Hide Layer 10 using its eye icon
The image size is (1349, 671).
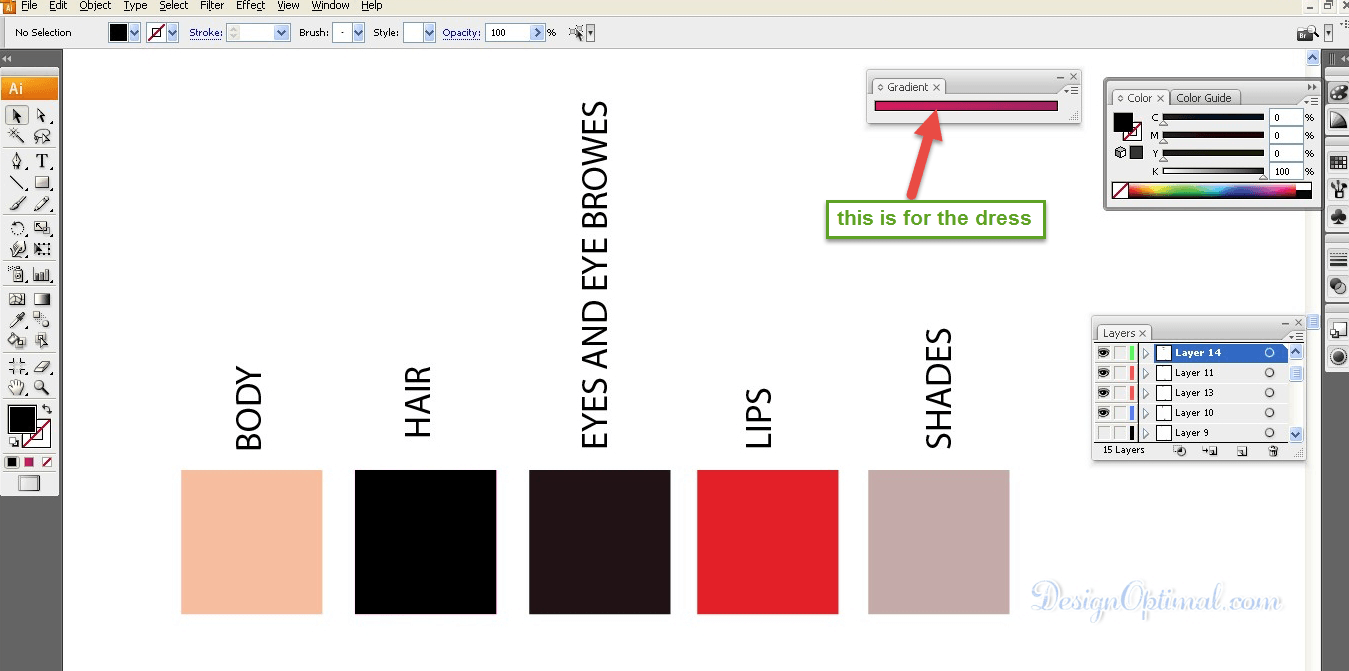[x=1103, y=413]
